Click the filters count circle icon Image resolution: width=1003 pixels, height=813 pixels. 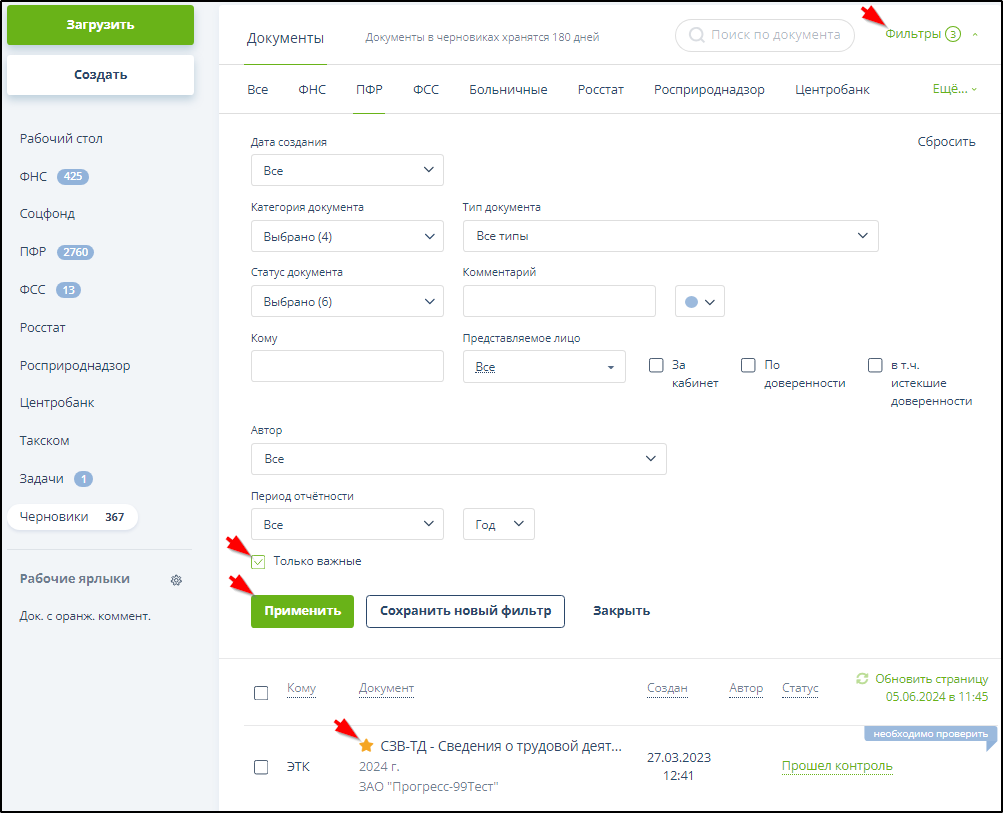953,34
